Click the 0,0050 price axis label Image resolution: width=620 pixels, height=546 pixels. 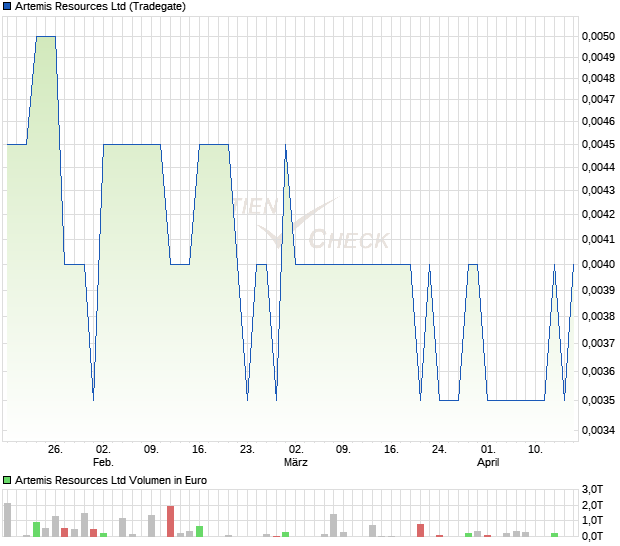[x=598, y=36]
